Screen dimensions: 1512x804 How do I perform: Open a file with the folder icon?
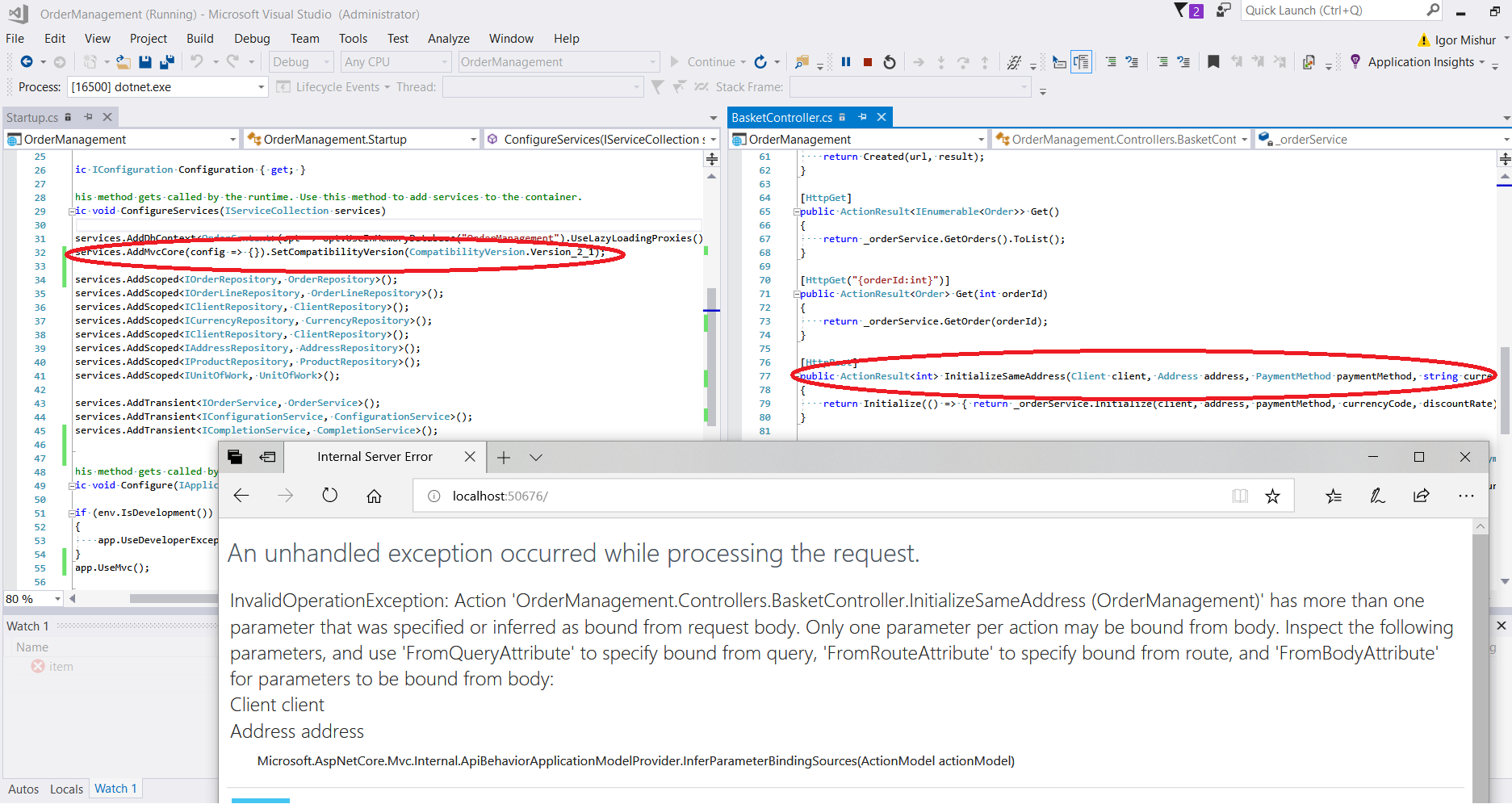123,62
